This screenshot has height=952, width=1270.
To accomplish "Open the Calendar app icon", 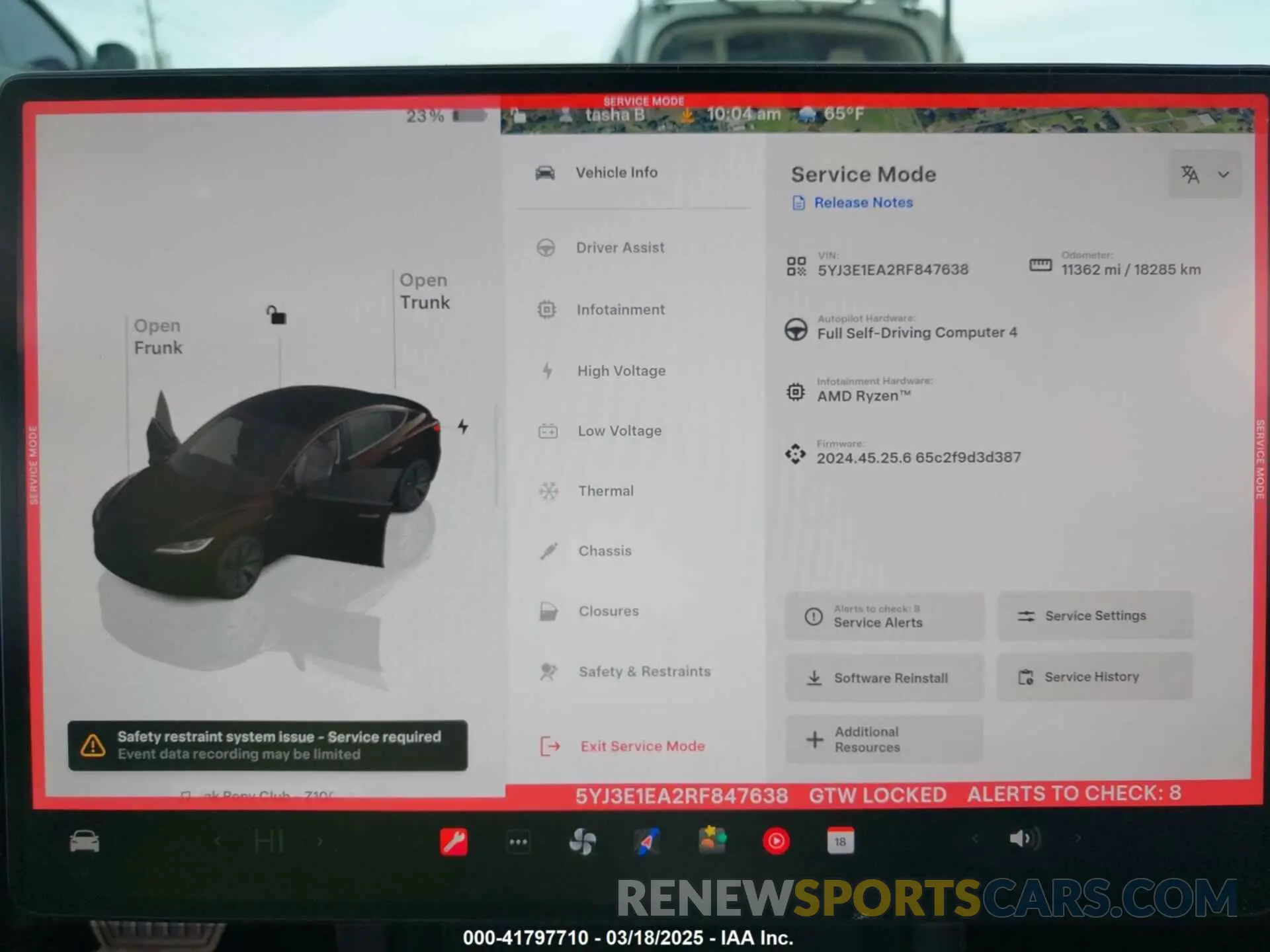I will click(x=840, y=841).
